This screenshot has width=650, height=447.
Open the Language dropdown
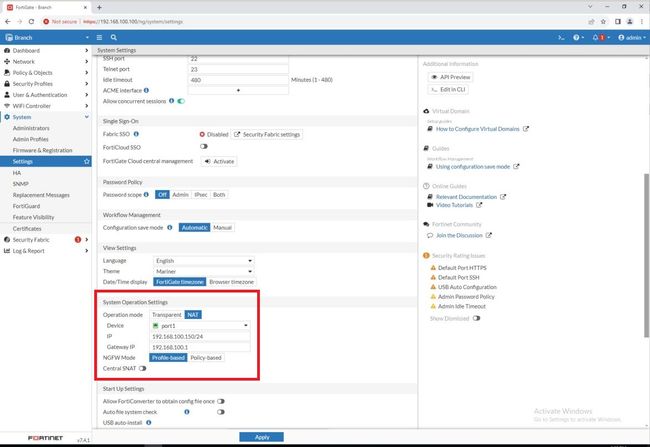204,261
